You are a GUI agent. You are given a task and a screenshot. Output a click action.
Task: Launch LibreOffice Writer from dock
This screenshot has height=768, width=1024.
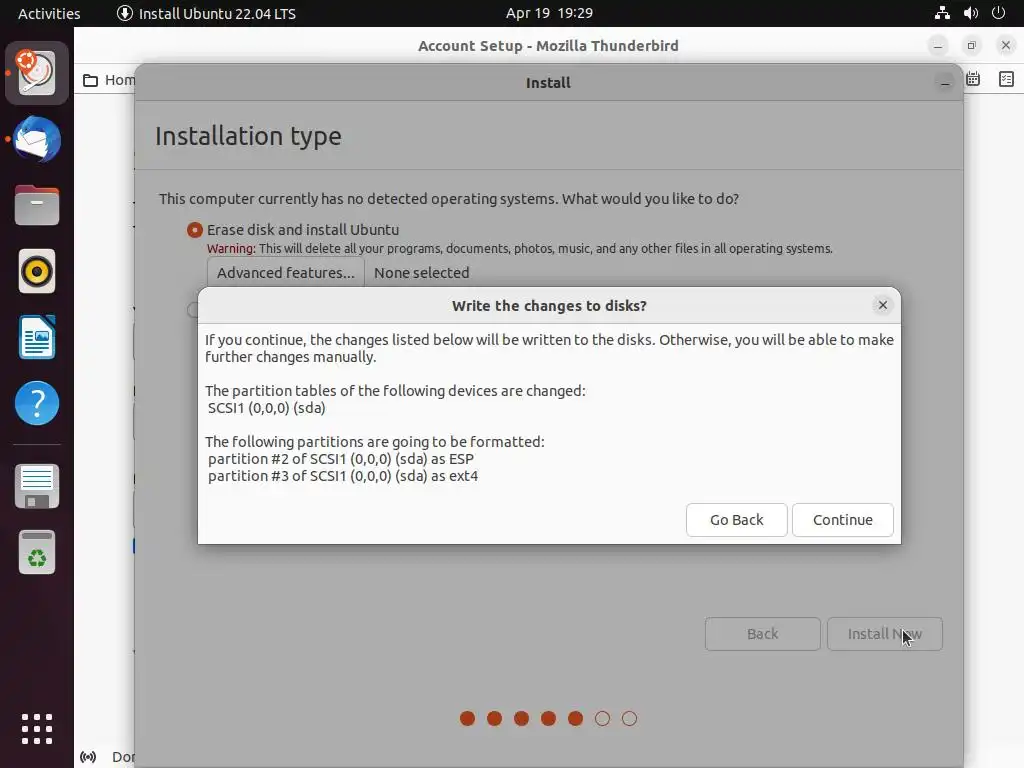(37, 337)
